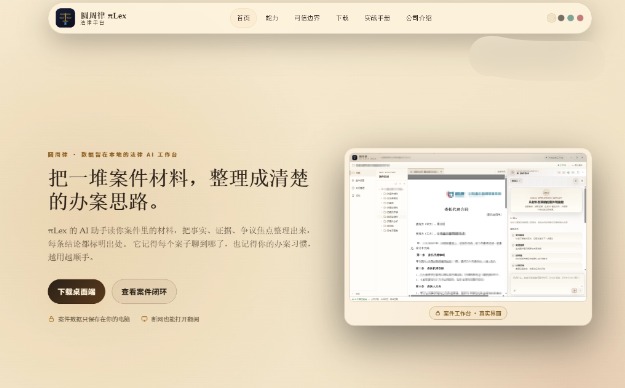This screenshot has width=625, height=388.
Task: Select the teal green theme color dot
Action: pyautogui.click(x=571, y=18)
